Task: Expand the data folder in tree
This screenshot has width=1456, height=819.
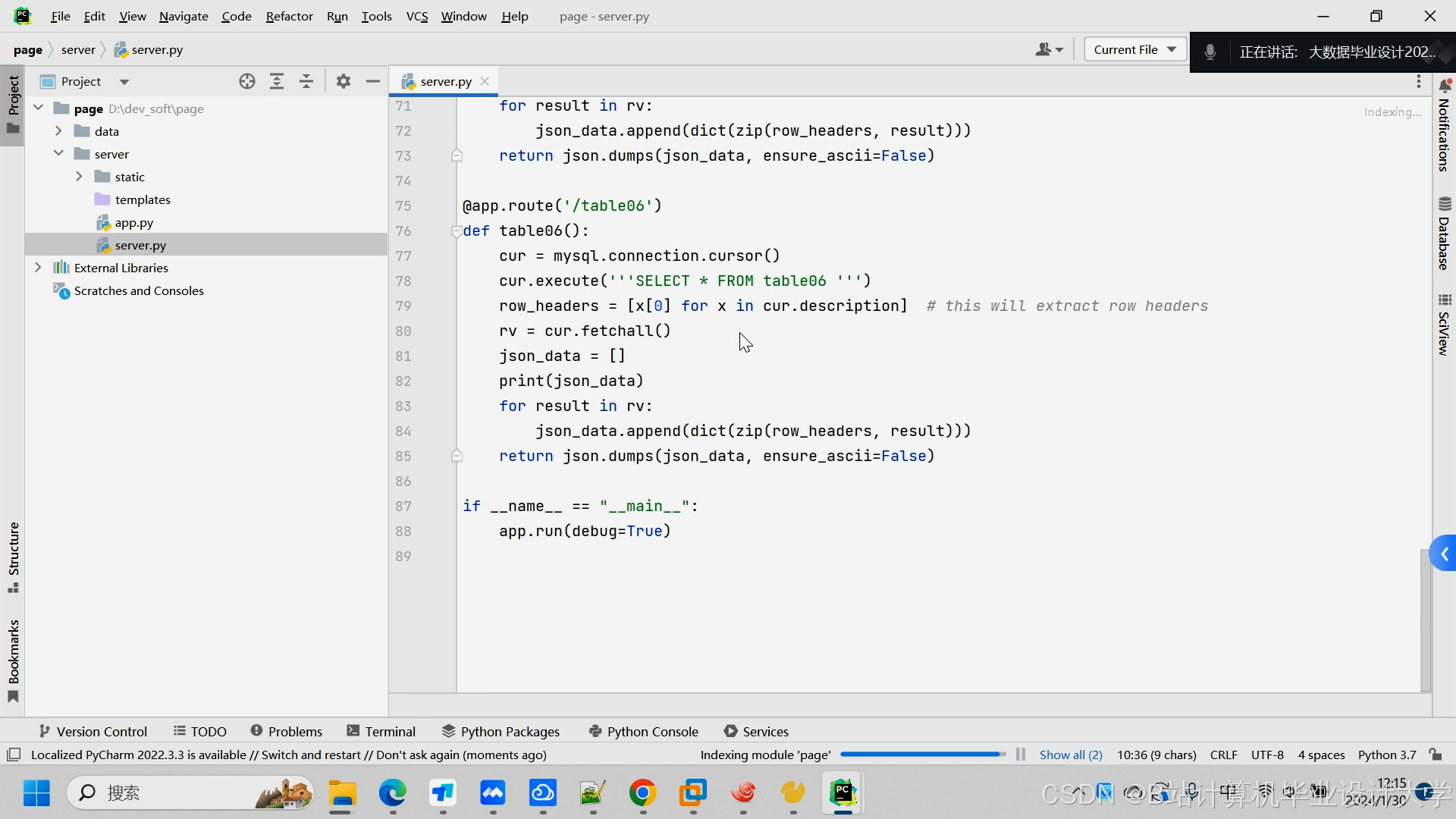Action: point(58,131)
